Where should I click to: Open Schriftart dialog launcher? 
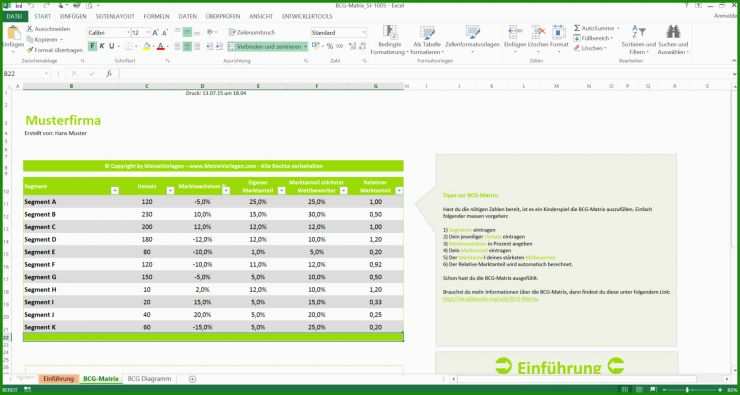[167, 61]
